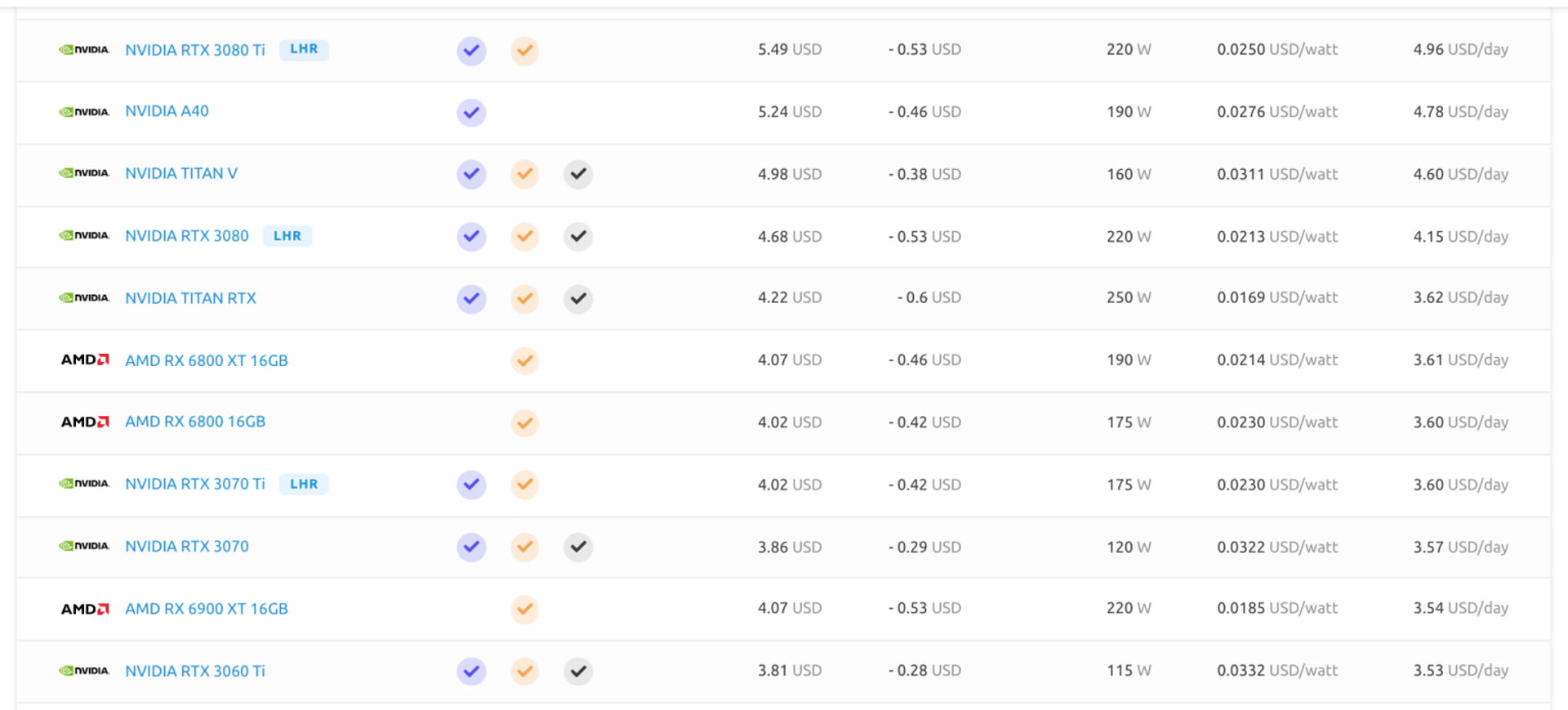Viewport: 1568px width, 710px height.
Task: Open the NVIDIA TITAN V link
Action: click(180, 173)
